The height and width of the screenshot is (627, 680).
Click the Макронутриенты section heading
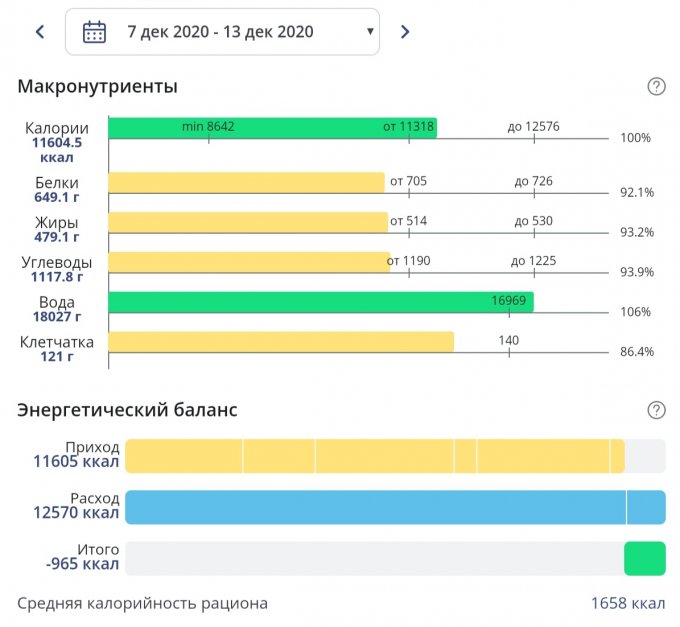[x=98, y=87]
